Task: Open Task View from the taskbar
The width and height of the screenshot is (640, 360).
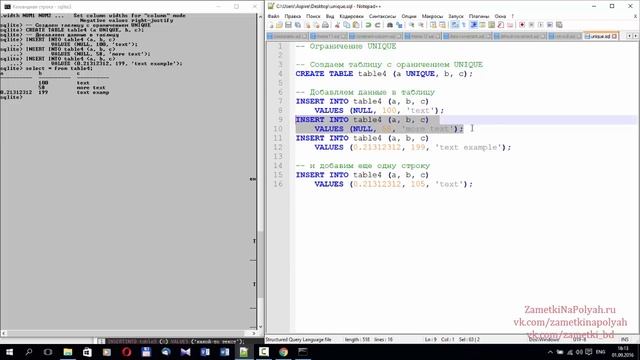Action: 48,352
